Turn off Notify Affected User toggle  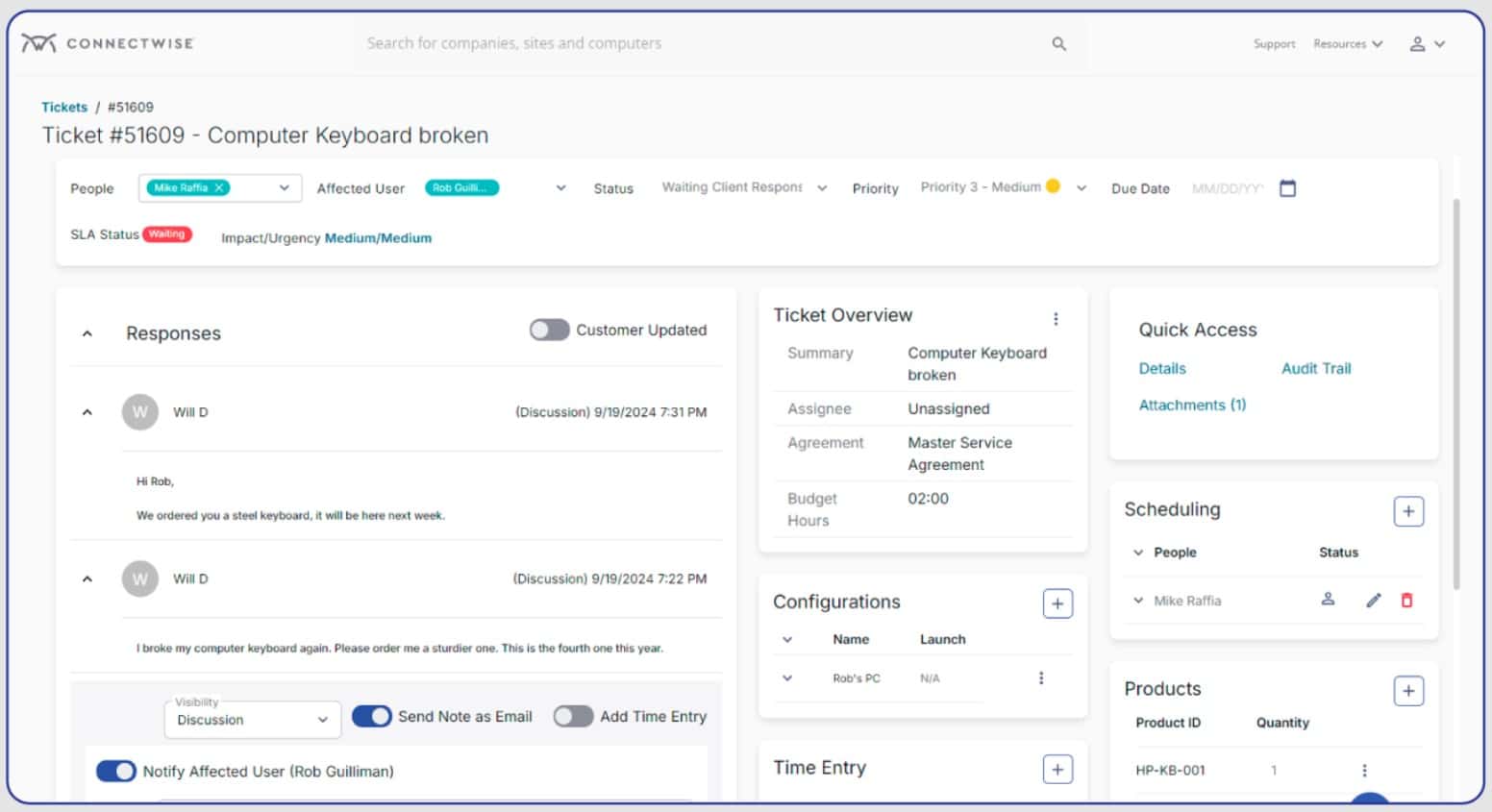click(115, 772)
